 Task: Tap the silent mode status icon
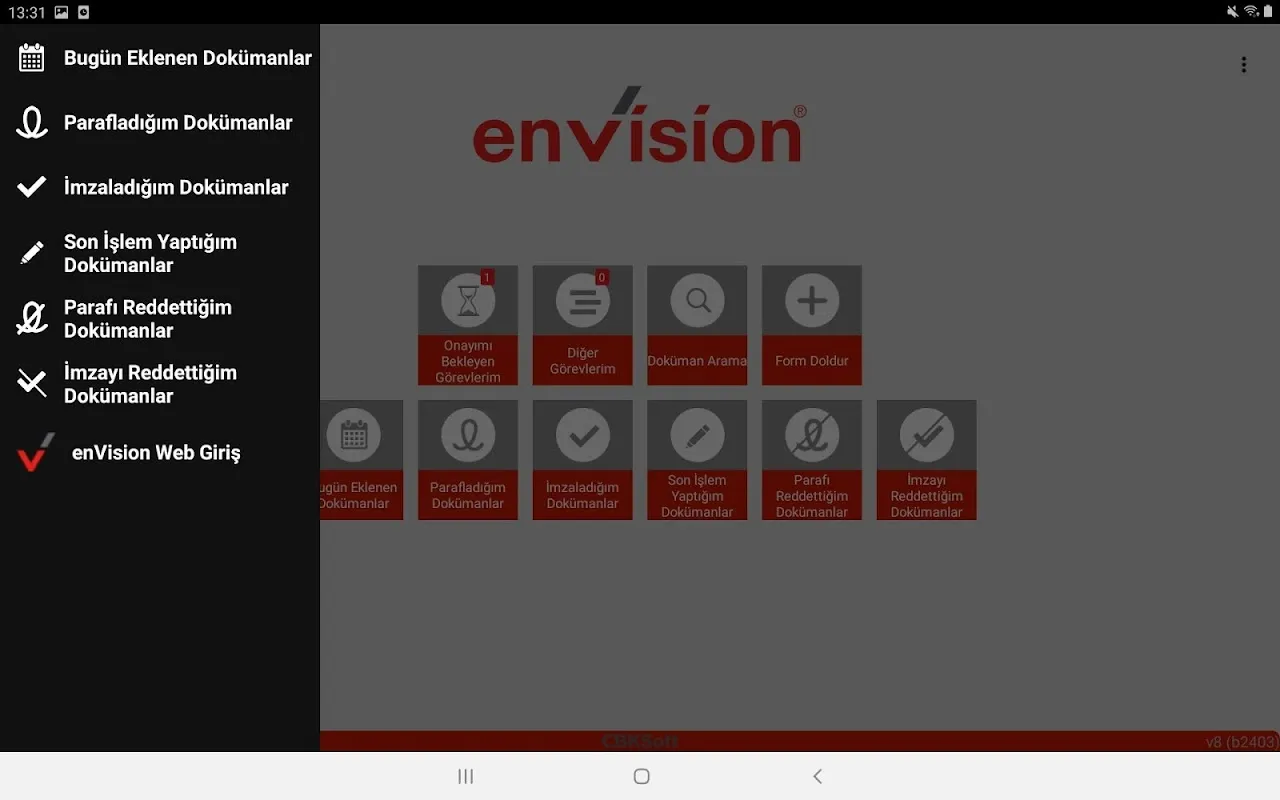(x=1232, y=12)
